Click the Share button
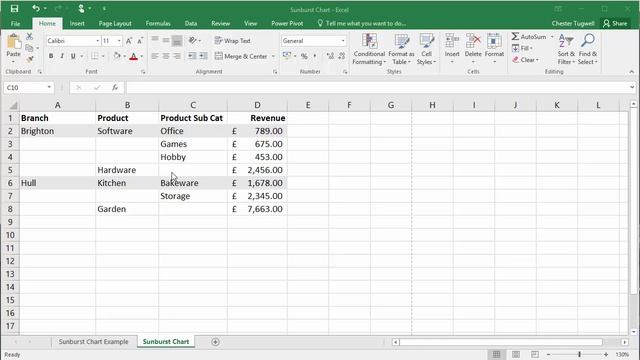 [x=615, y=23]
